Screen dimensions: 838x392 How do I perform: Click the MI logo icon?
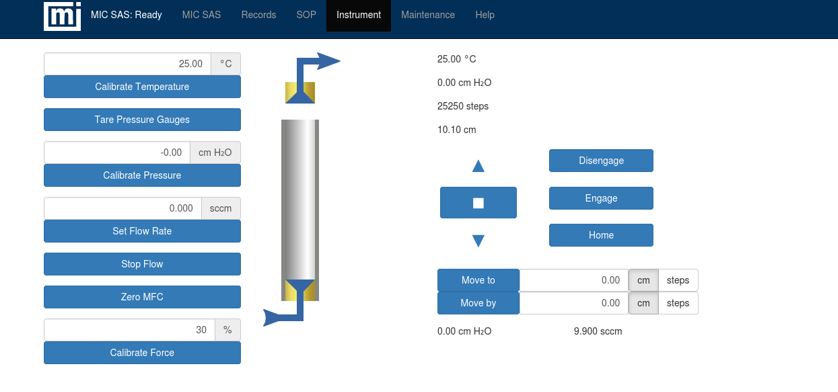[x=63, y=16]
